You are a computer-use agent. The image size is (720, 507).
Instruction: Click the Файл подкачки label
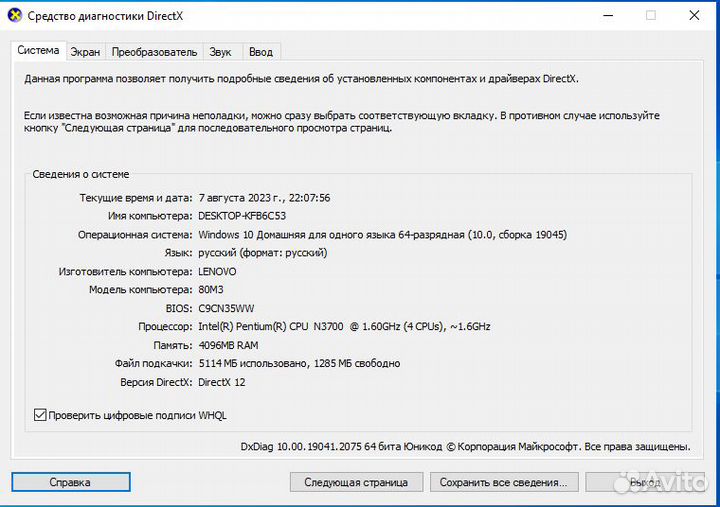click(x=154, y=364)
